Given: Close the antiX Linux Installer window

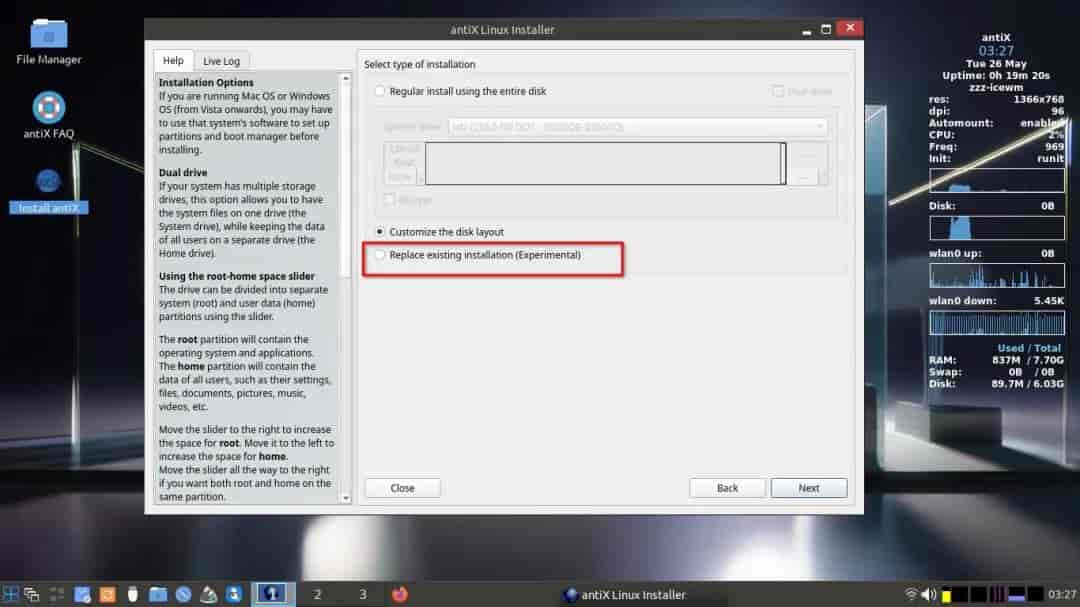Looking at the screenshot, I should pyautogui.click(x=850, y=28).
